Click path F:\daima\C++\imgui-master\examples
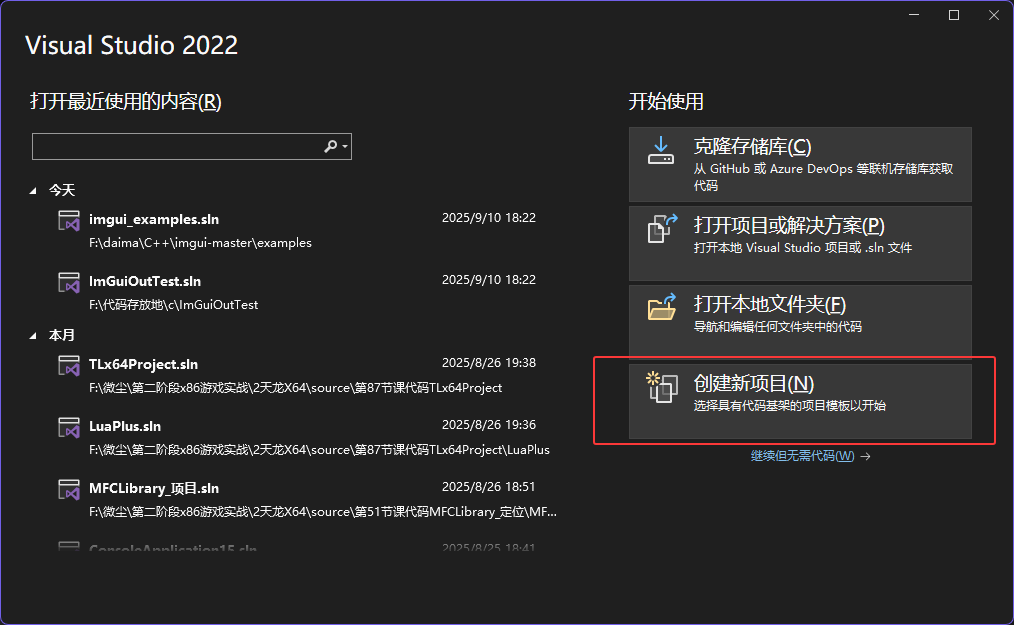The height and width of the screenshot is (625, 1014). (x=200, y=243)
